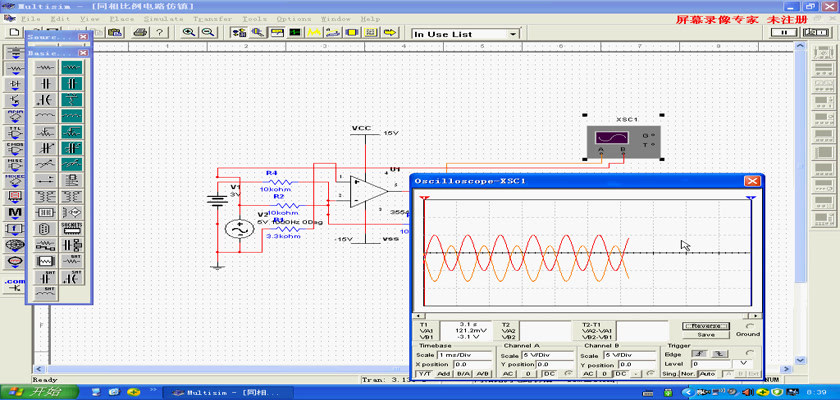Toggle the Component toolbar icon
The image size is (840, 400).
coord(239,33)
